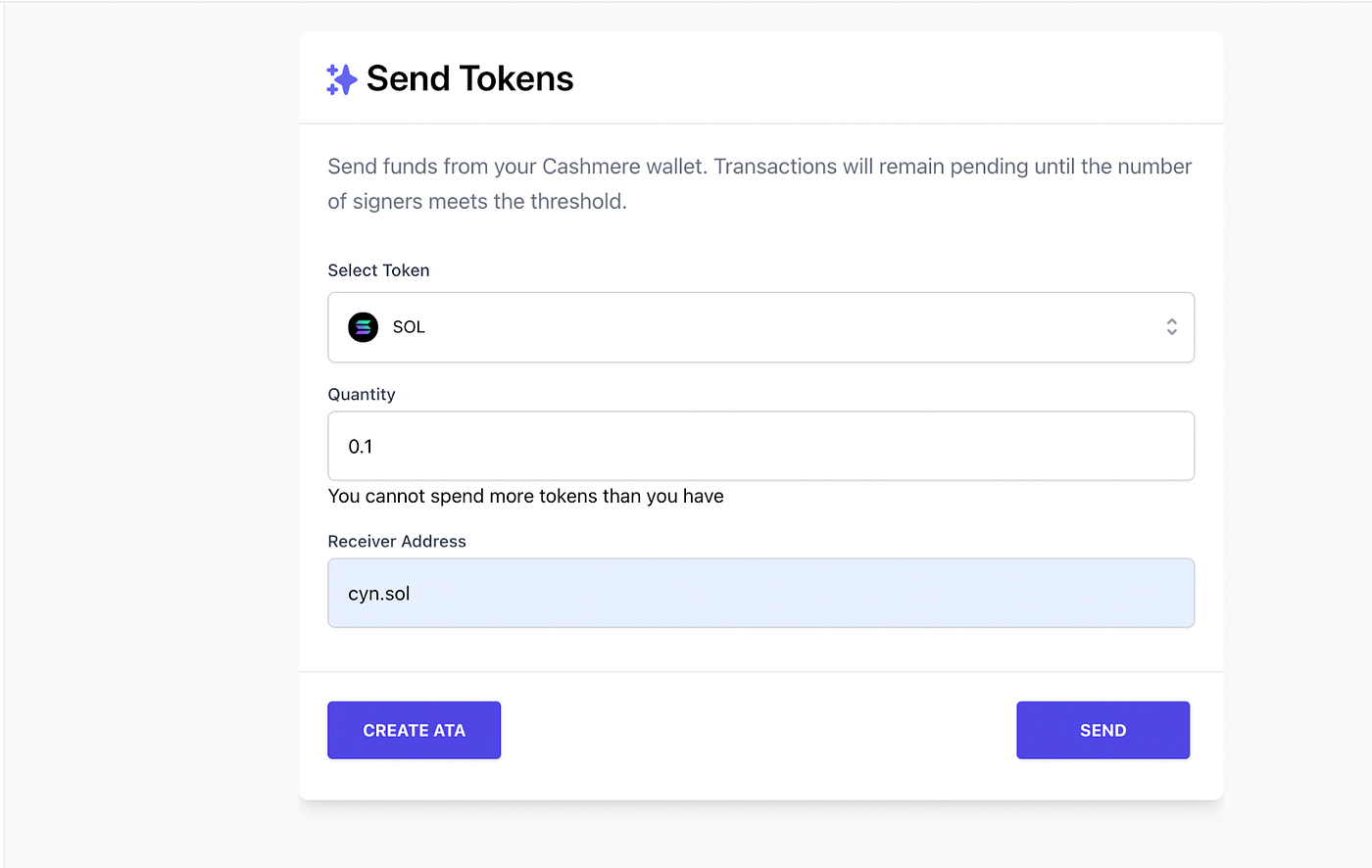Image resolution: width=1372 pixels, height=868 pixels.
Task: Click the sparkle icon beside Send Tokens
Action: coord(341,79)
